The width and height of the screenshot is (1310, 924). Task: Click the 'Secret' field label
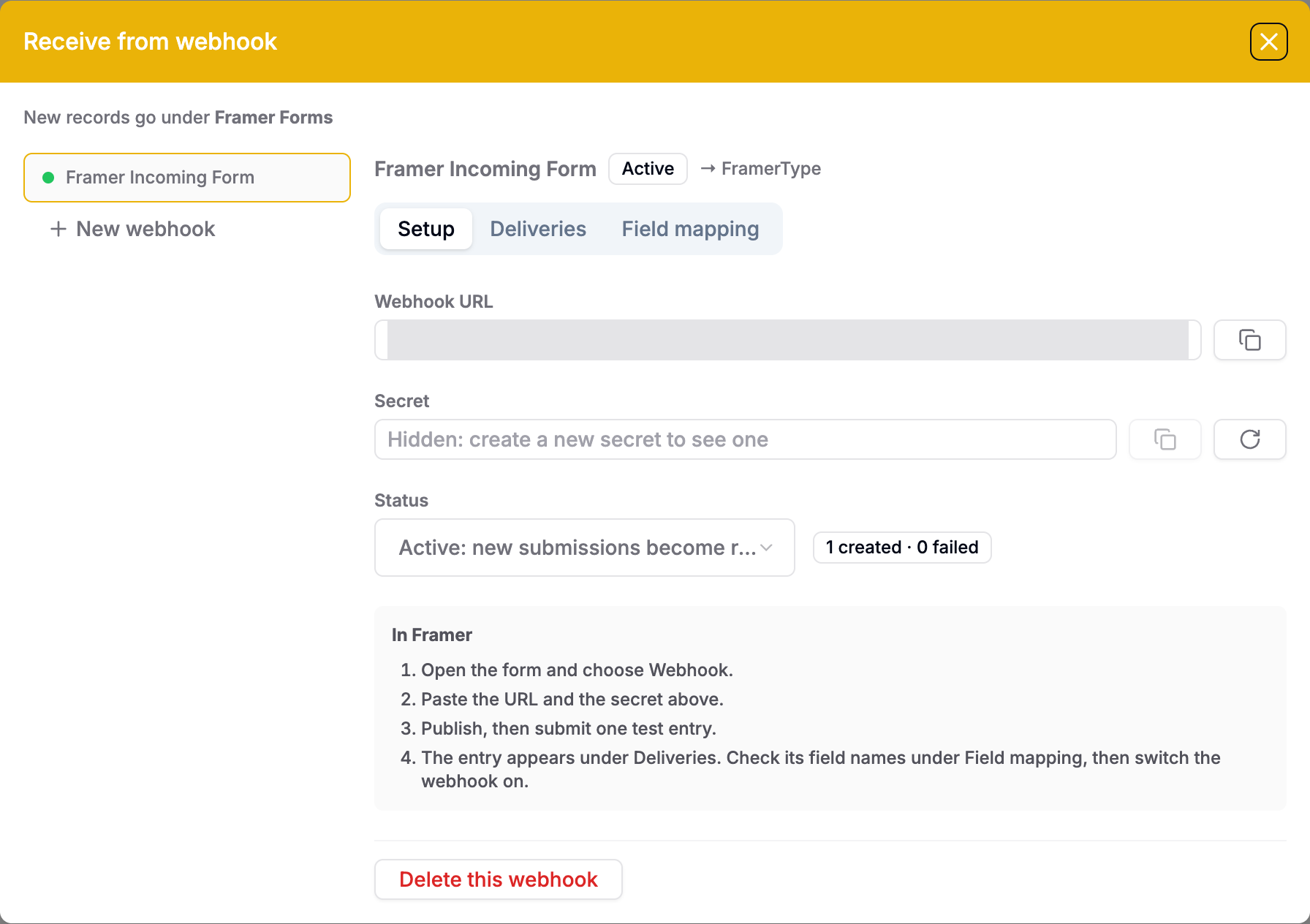pyautogui.click(x=401, y=401)
